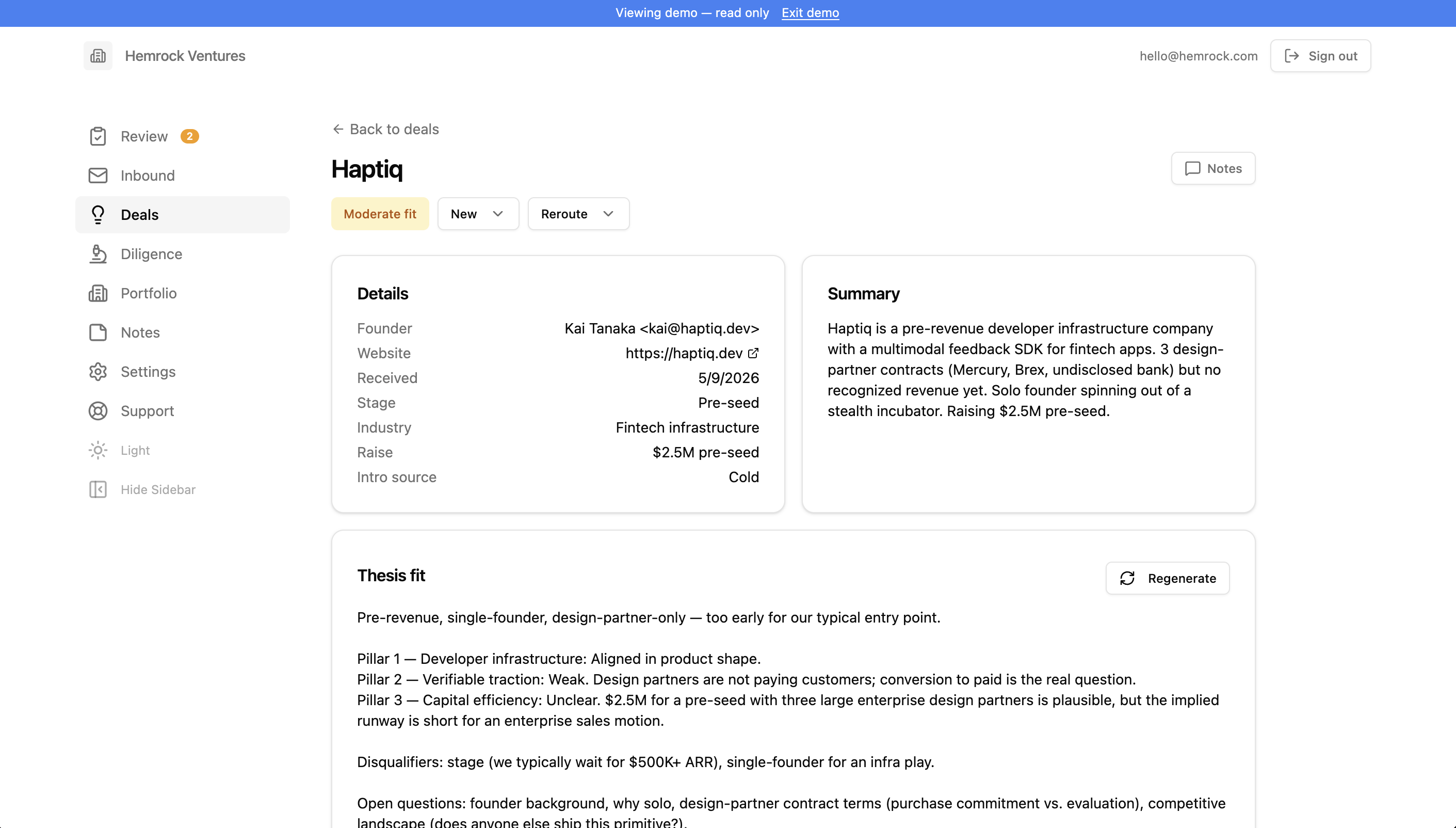
Task: Click the Moderate fit label
Action: [x=380, y=214]
